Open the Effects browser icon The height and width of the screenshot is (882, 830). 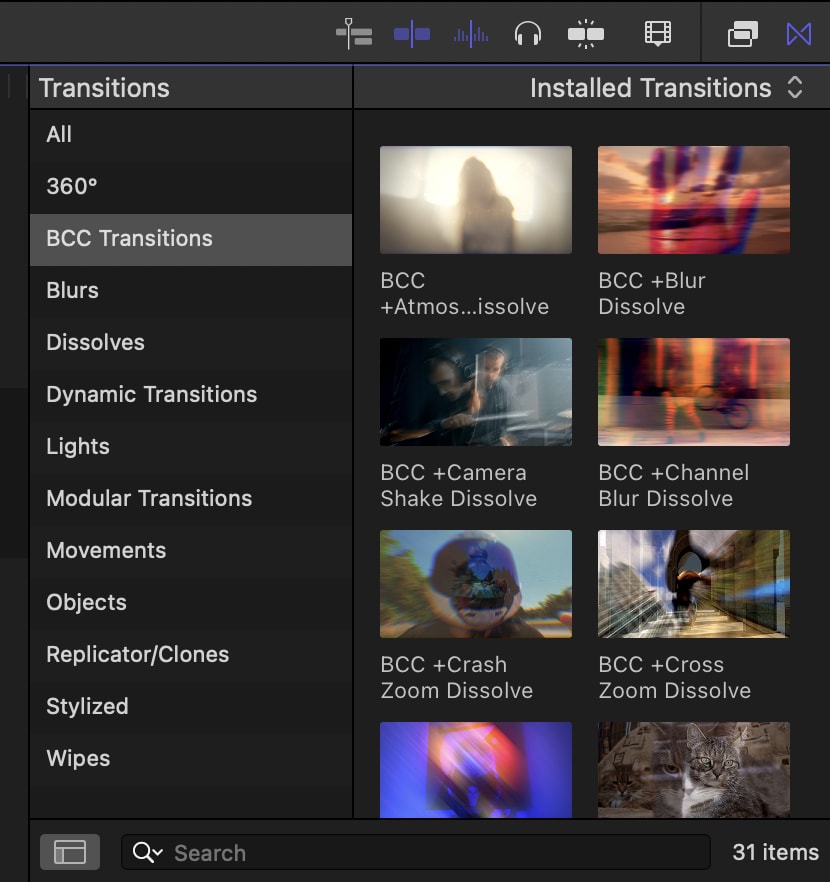pos(743,34)
